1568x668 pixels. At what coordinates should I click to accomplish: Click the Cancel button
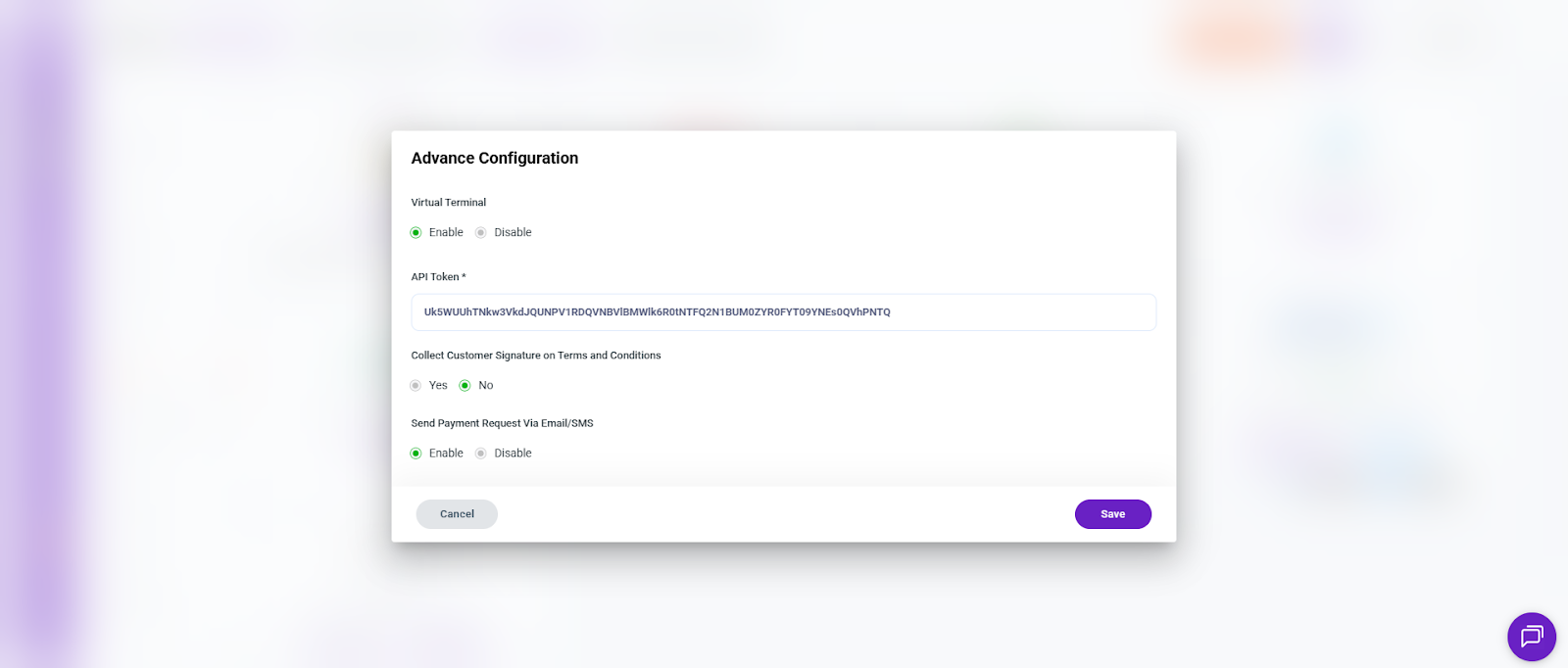[457, 514]
